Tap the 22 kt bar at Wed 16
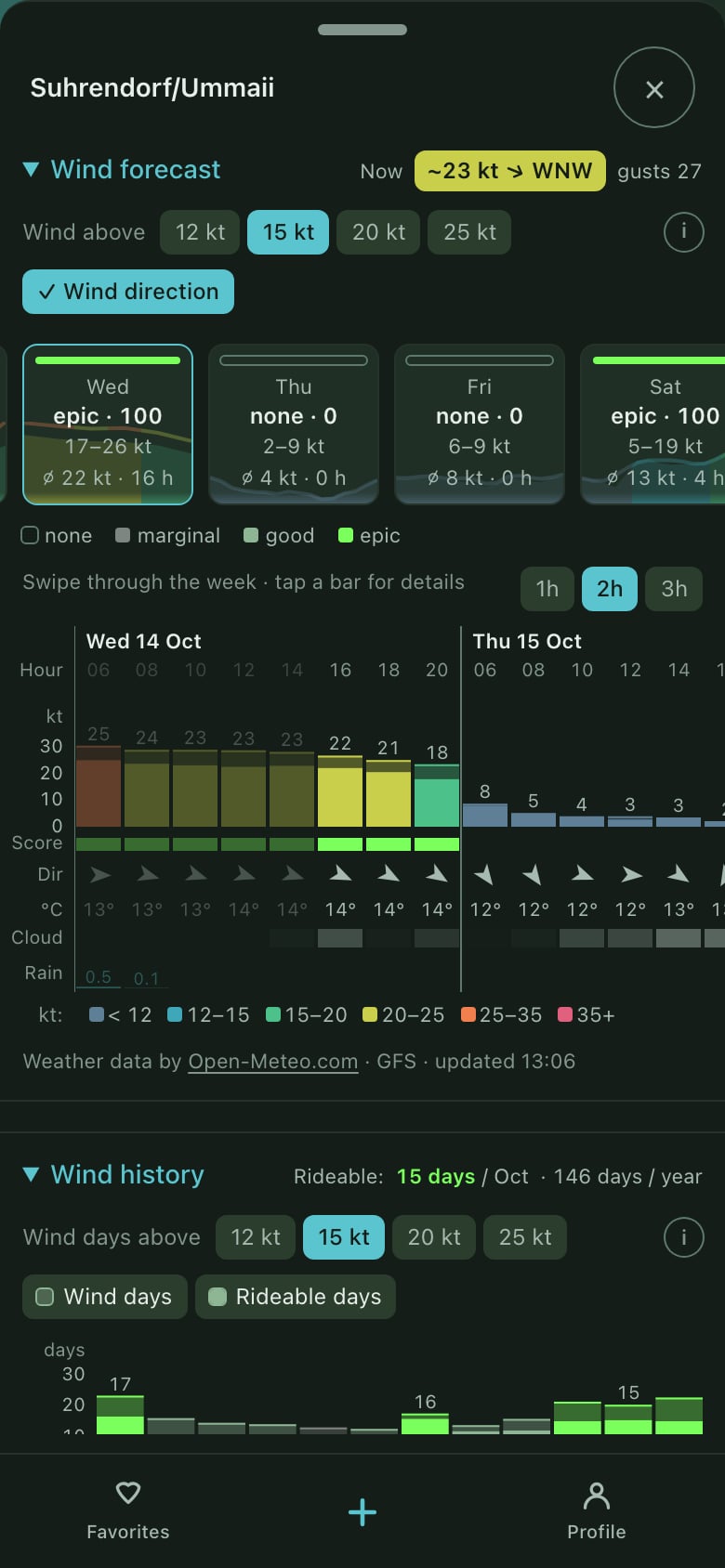Screen dimensions: 725x1568 pyautogui.click(x=340, y=791)
